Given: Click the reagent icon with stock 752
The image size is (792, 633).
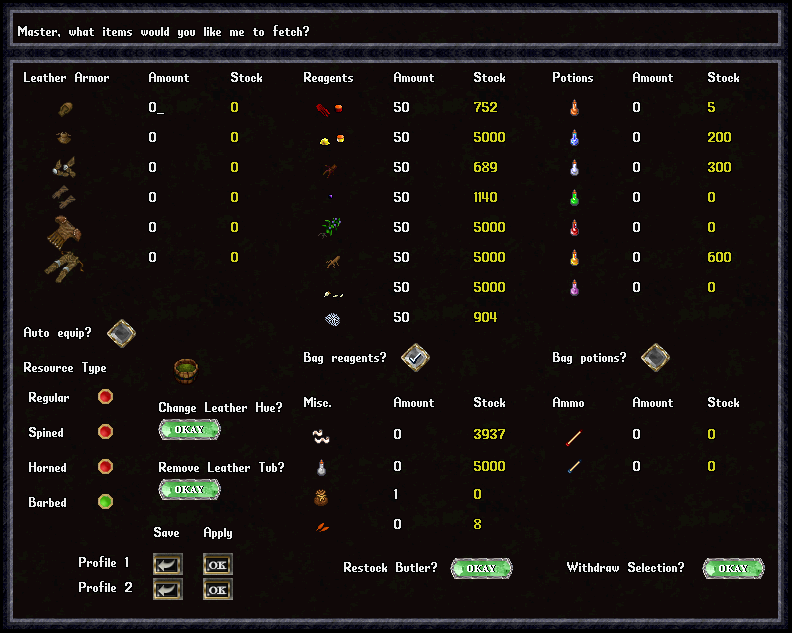Looking at the screenshot, I should pyautogui.click(x=329, y=109).
